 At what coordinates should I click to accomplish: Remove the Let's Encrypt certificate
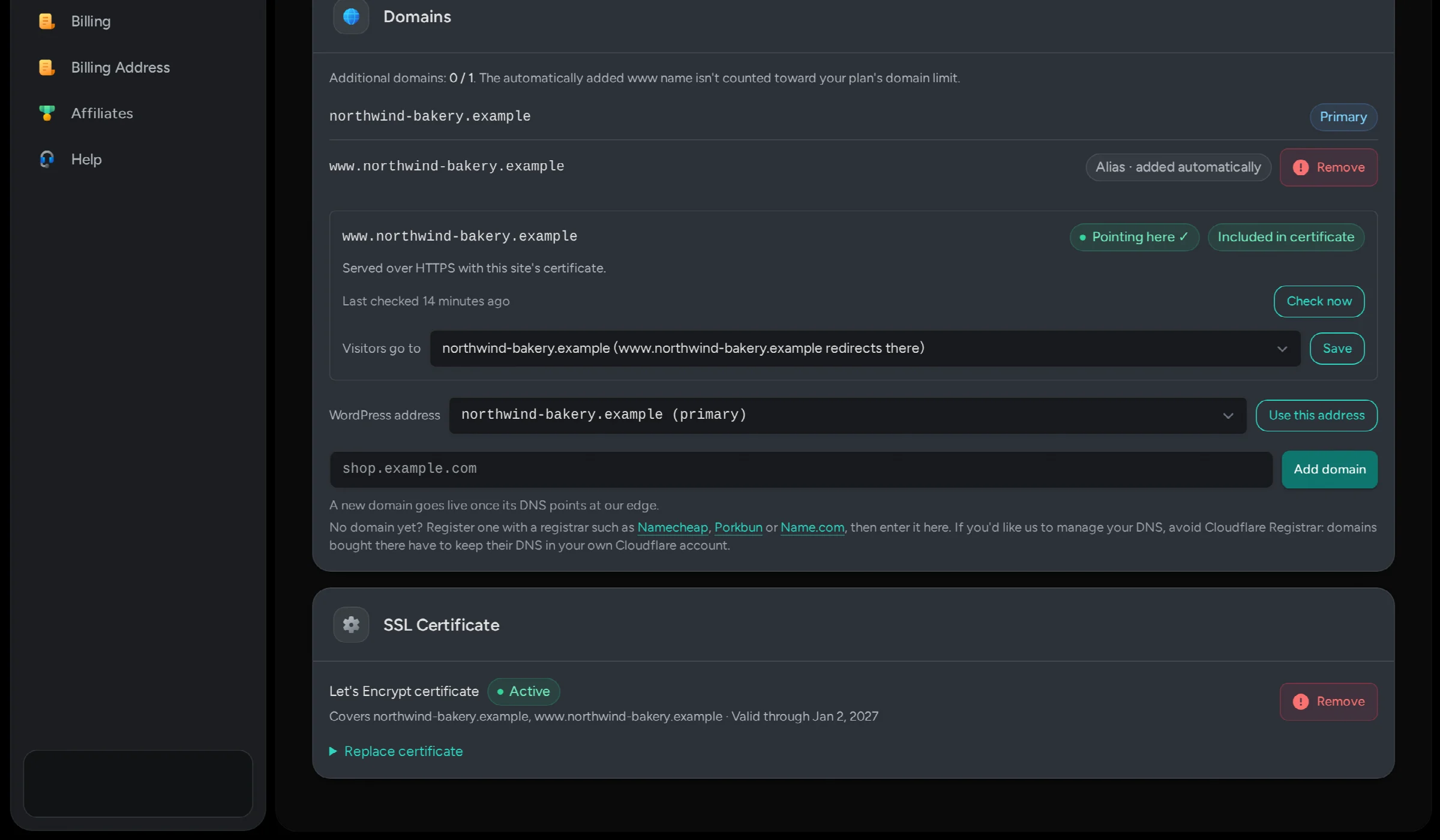point(1328,701)
